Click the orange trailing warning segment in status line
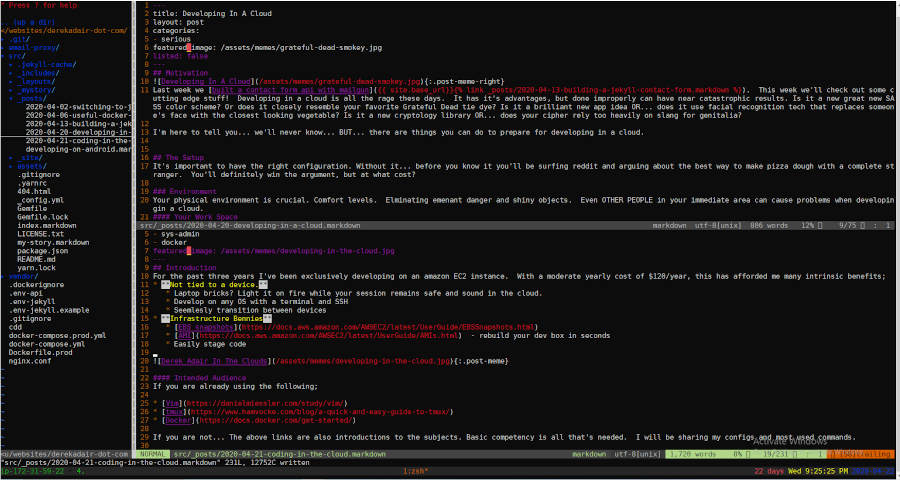This screenshot has height=480, width=900. pyautogui.click(x=868, y=453)
